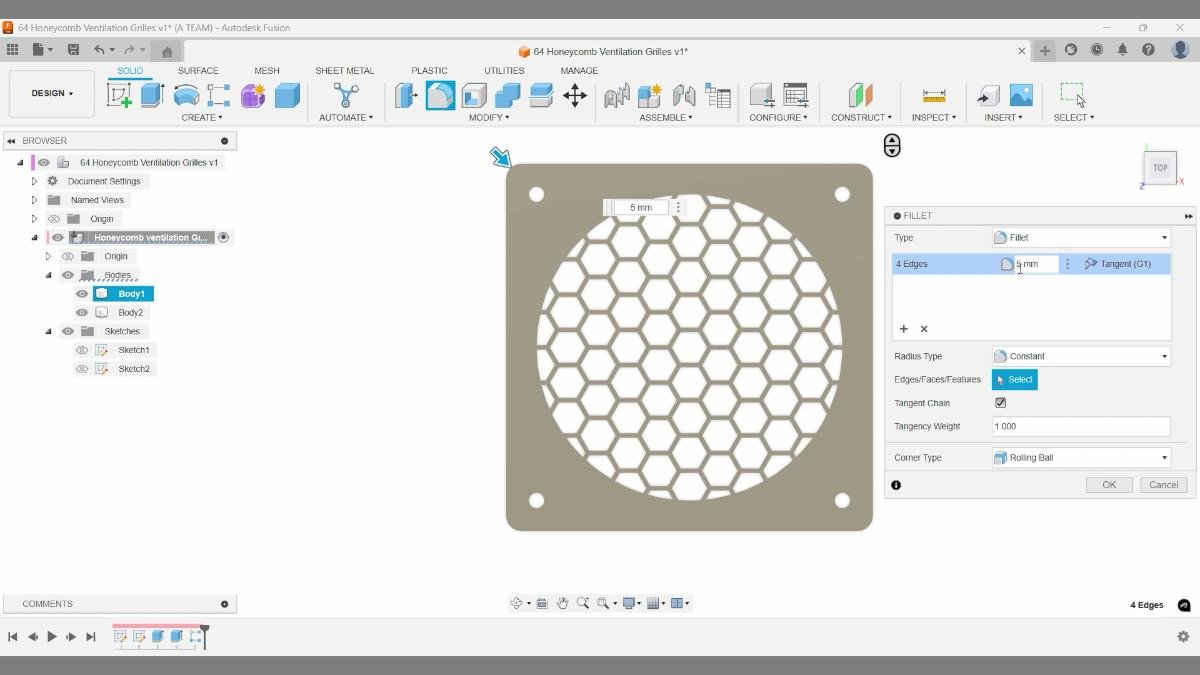Switch to the MESH tab

267,71
